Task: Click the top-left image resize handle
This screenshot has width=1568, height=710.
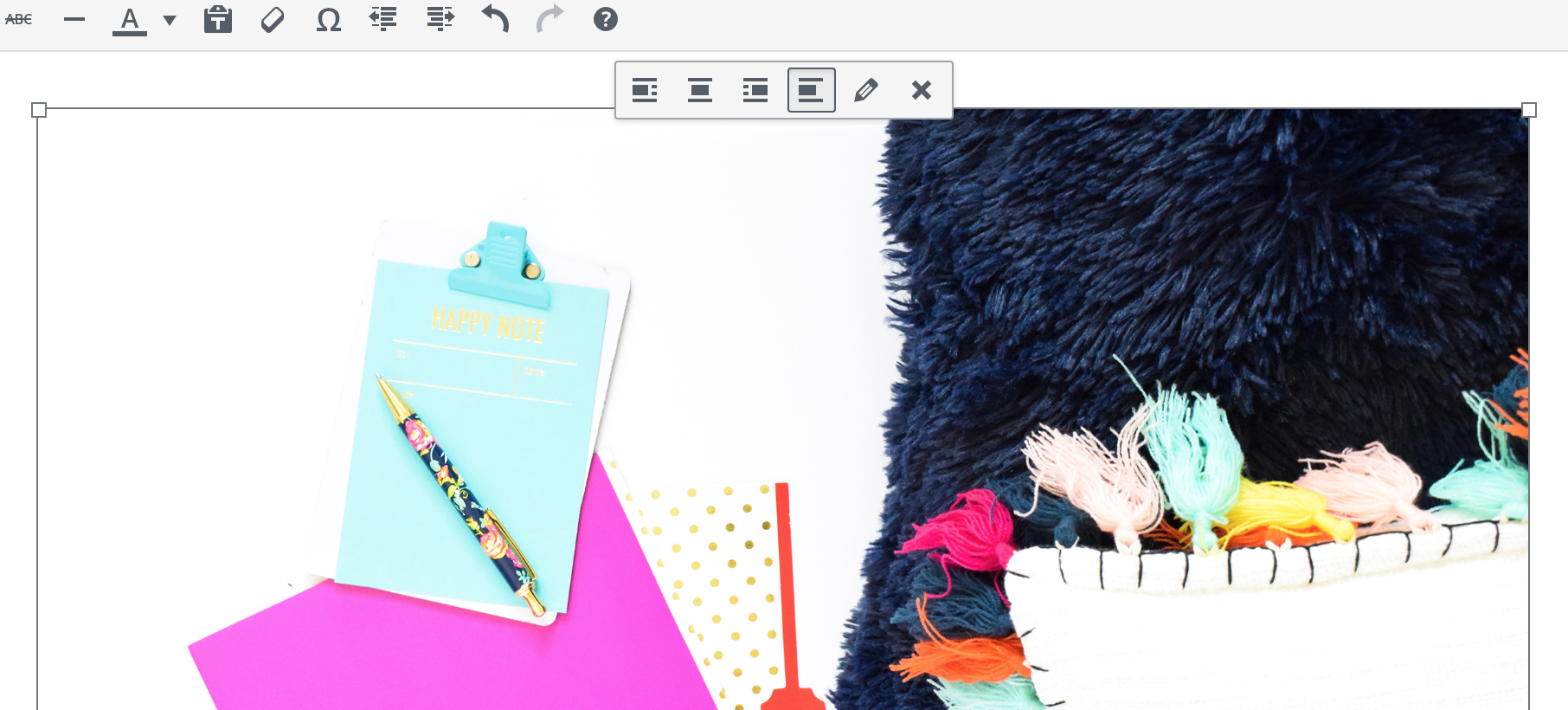Action: [38, 110]
